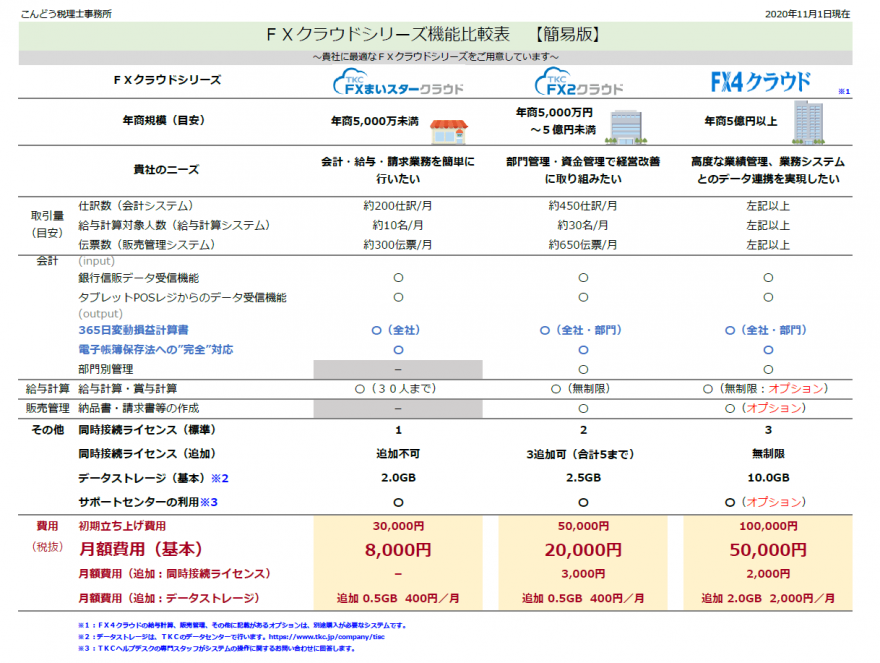Click the license add-on fee 2,000円

click(768, 574)
